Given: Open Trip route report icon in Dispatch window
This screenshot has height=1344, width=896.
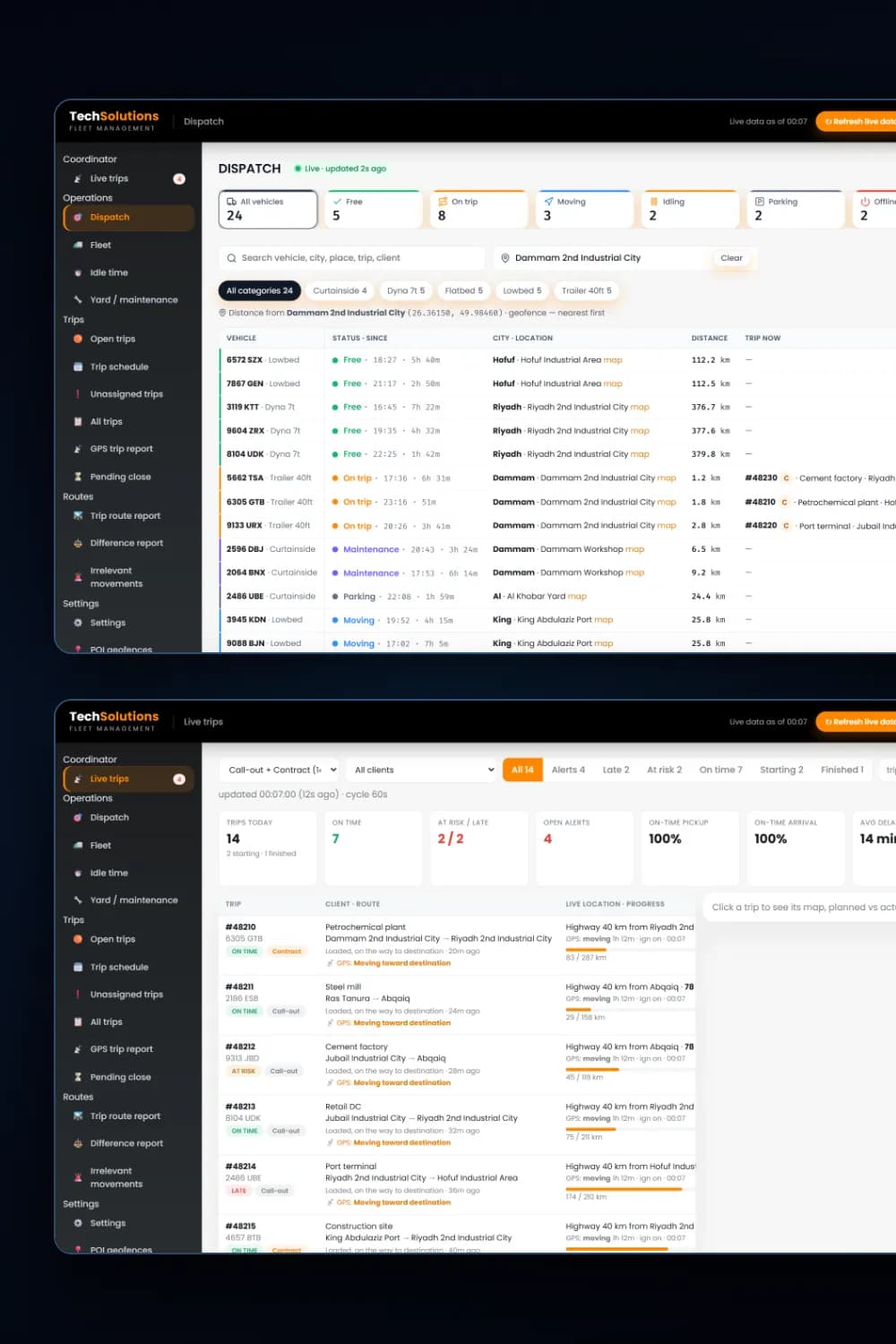Looking at the screenshot, I should [78, 516].
